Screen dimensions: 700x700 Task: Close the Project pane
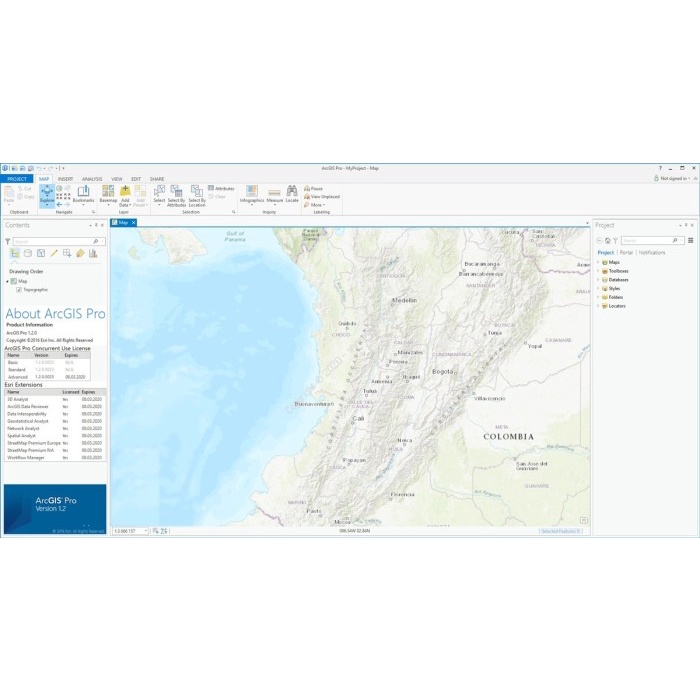(x=692, y=225)
